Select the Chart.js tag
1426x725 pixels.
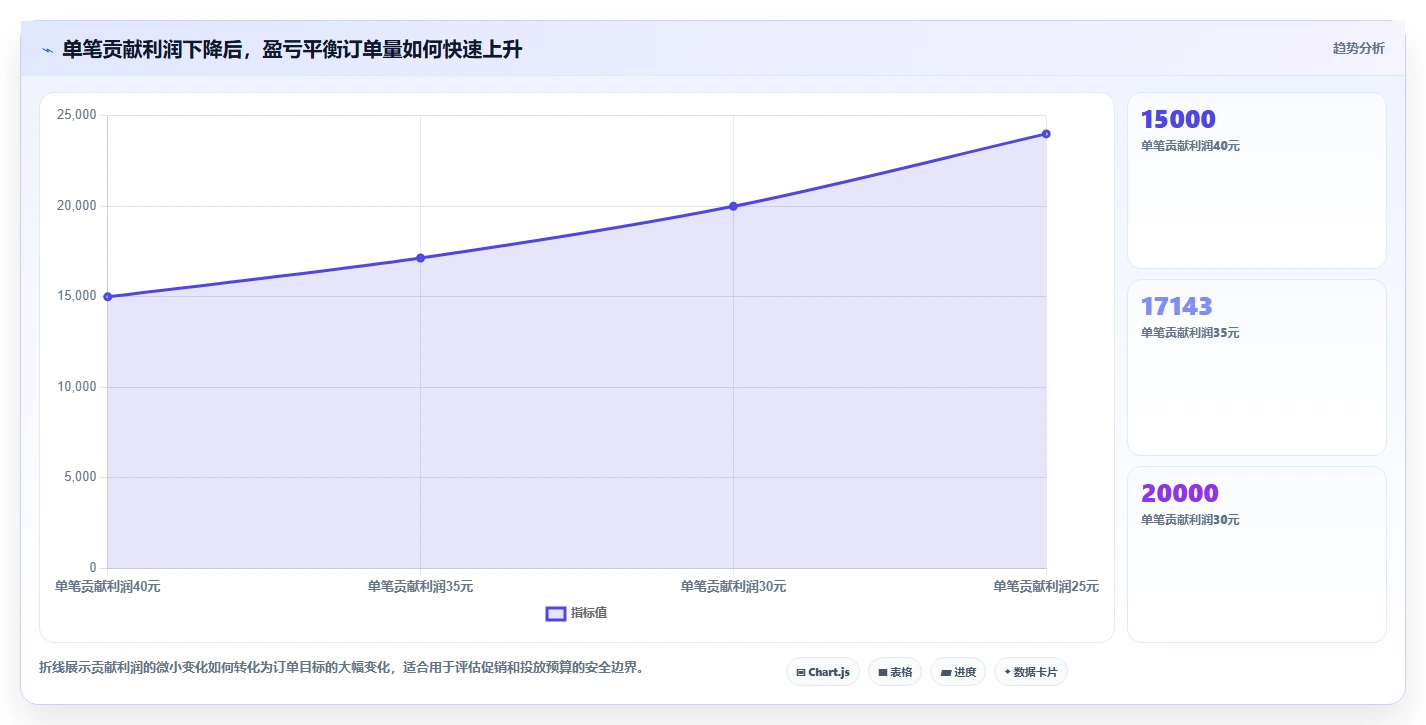tap(823, 672)
